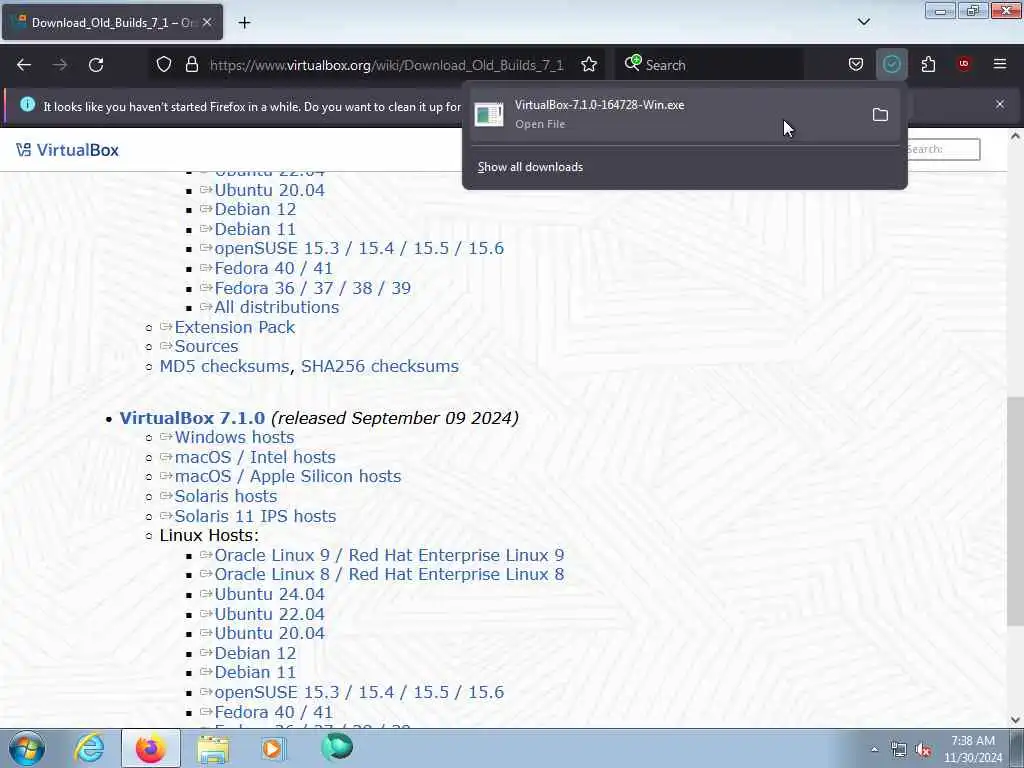1024x768 pixels.
Task: Click the forward navigation arrow
Action: pyautogui.click(x=60, y=65)
